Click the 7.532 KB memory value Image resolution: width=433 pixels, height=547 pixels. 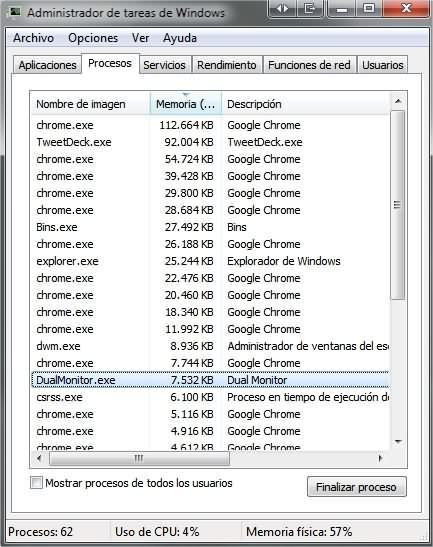(x=192, y=380)
